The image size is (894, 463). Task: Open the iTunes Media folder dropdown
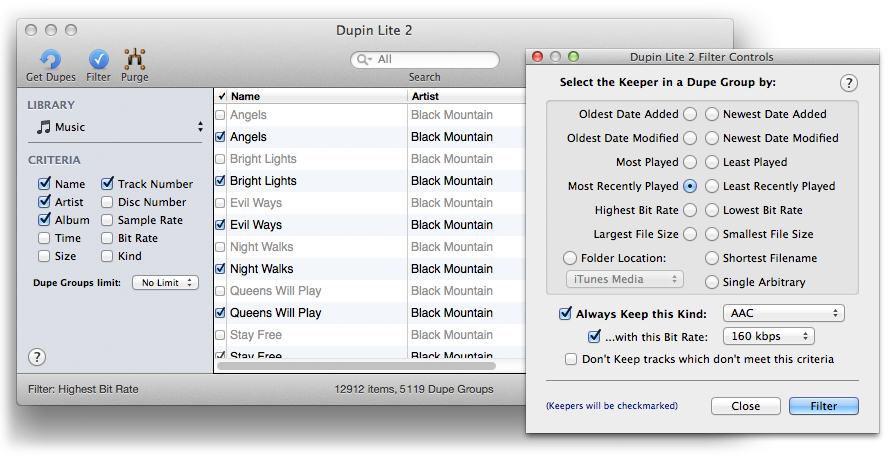tap(624, 279)
